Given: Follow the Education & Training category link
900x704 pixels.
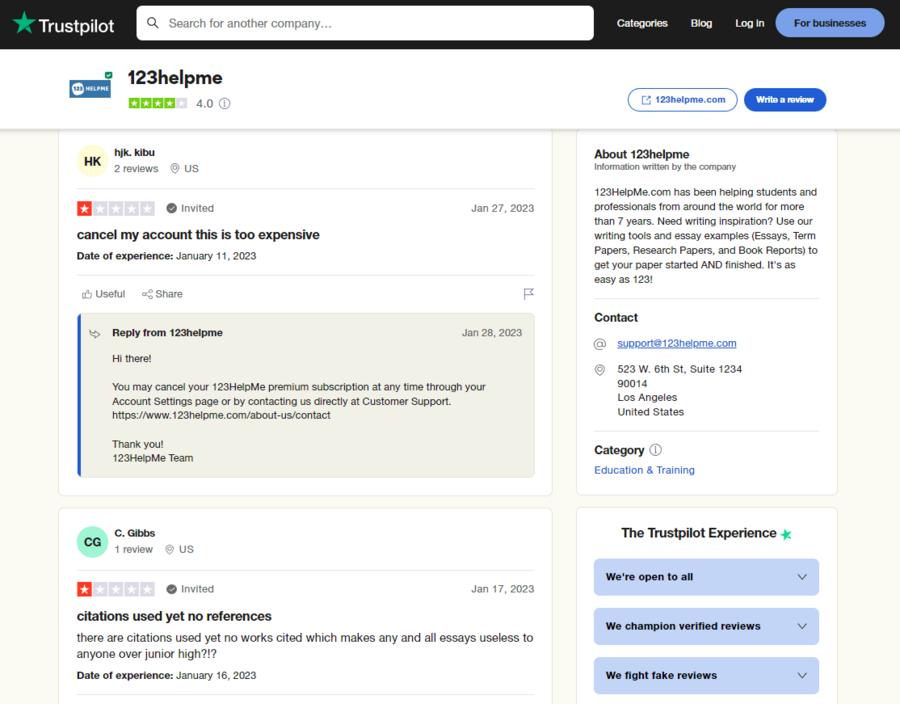Looking at the screenshot, I should click(644, 469).
